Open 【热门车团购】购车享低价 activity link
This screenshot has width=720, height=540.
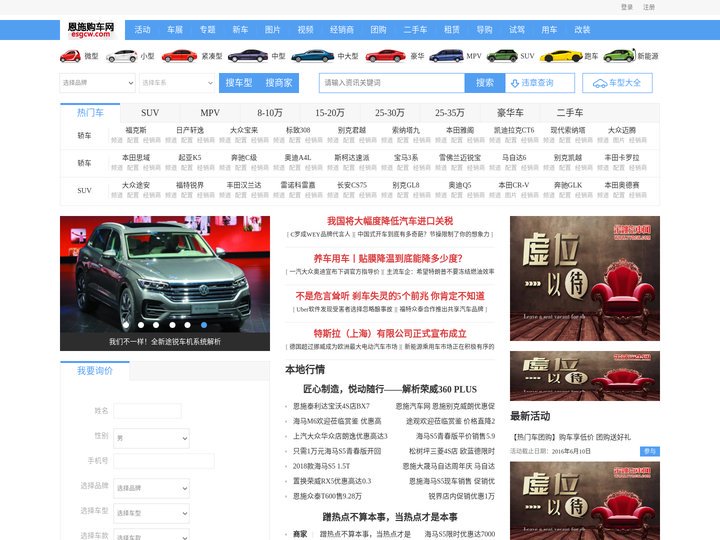click(x=571, y=437)
